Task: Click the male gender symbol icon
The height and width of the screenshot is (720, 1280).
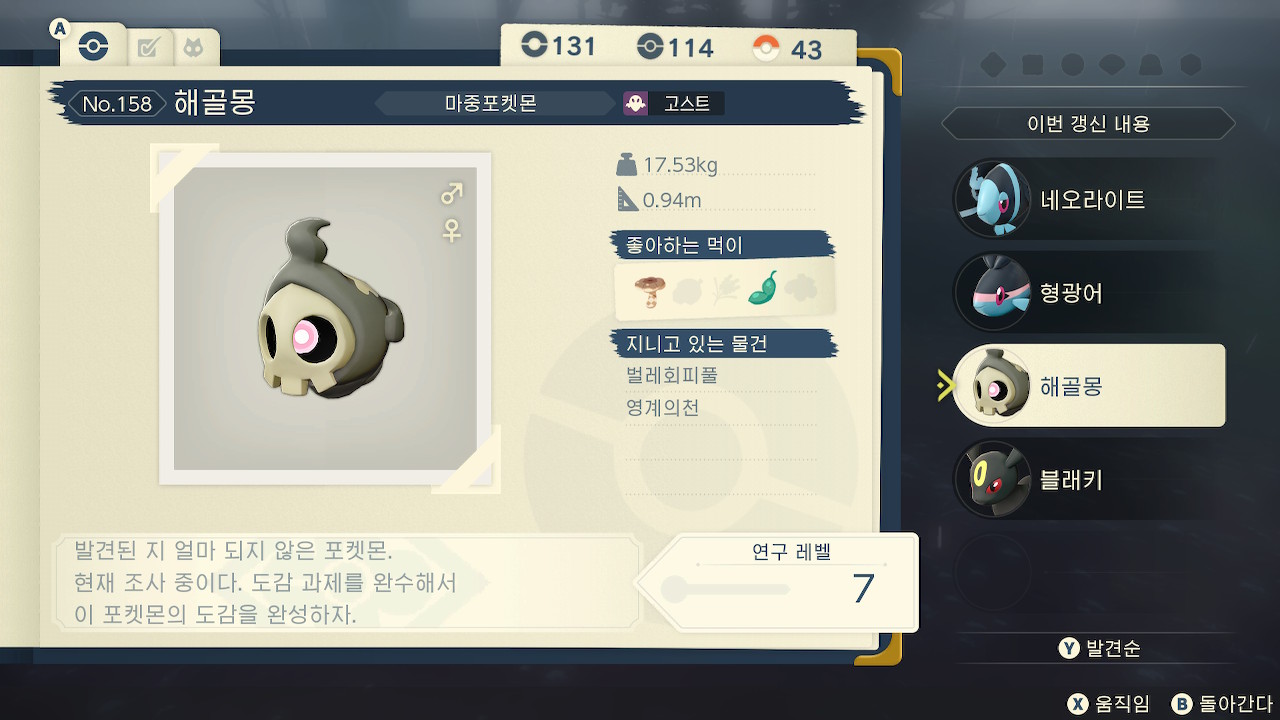Action: click(452, 193)
